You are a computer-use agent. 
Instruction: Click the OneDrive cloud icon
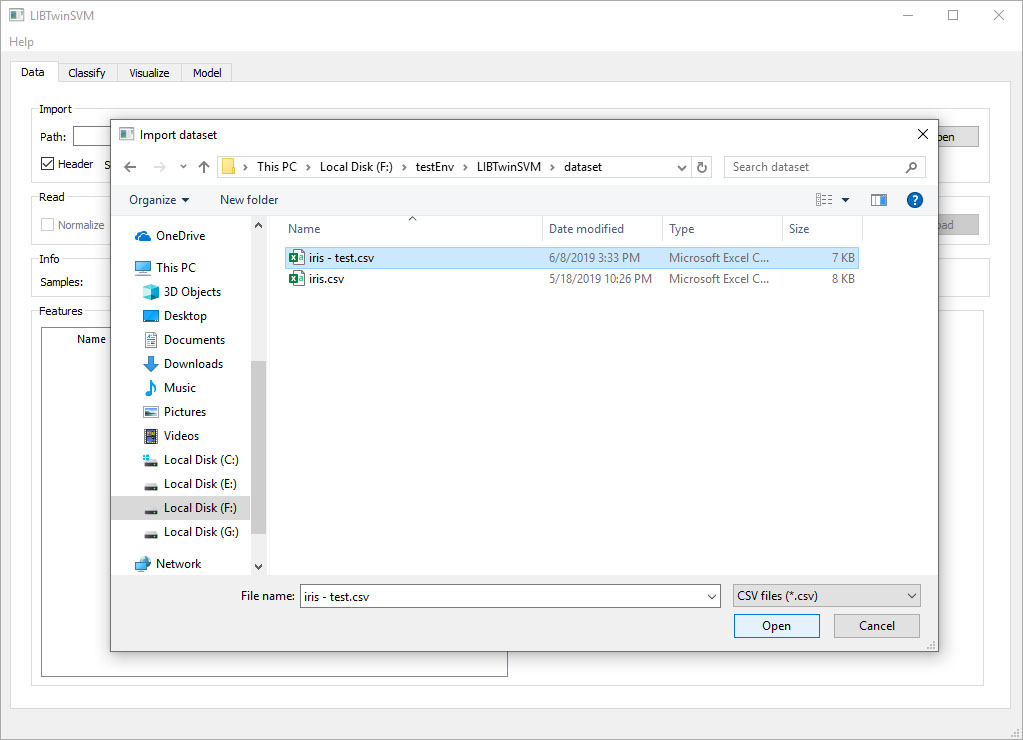point(143,236)
